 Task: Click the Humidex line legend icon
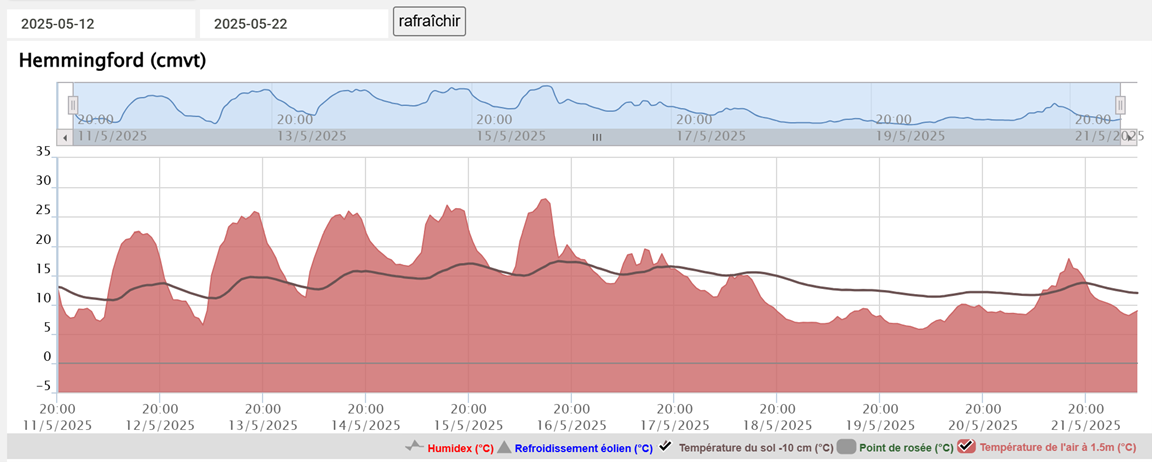pyautogui.click(x=415, y=447)
